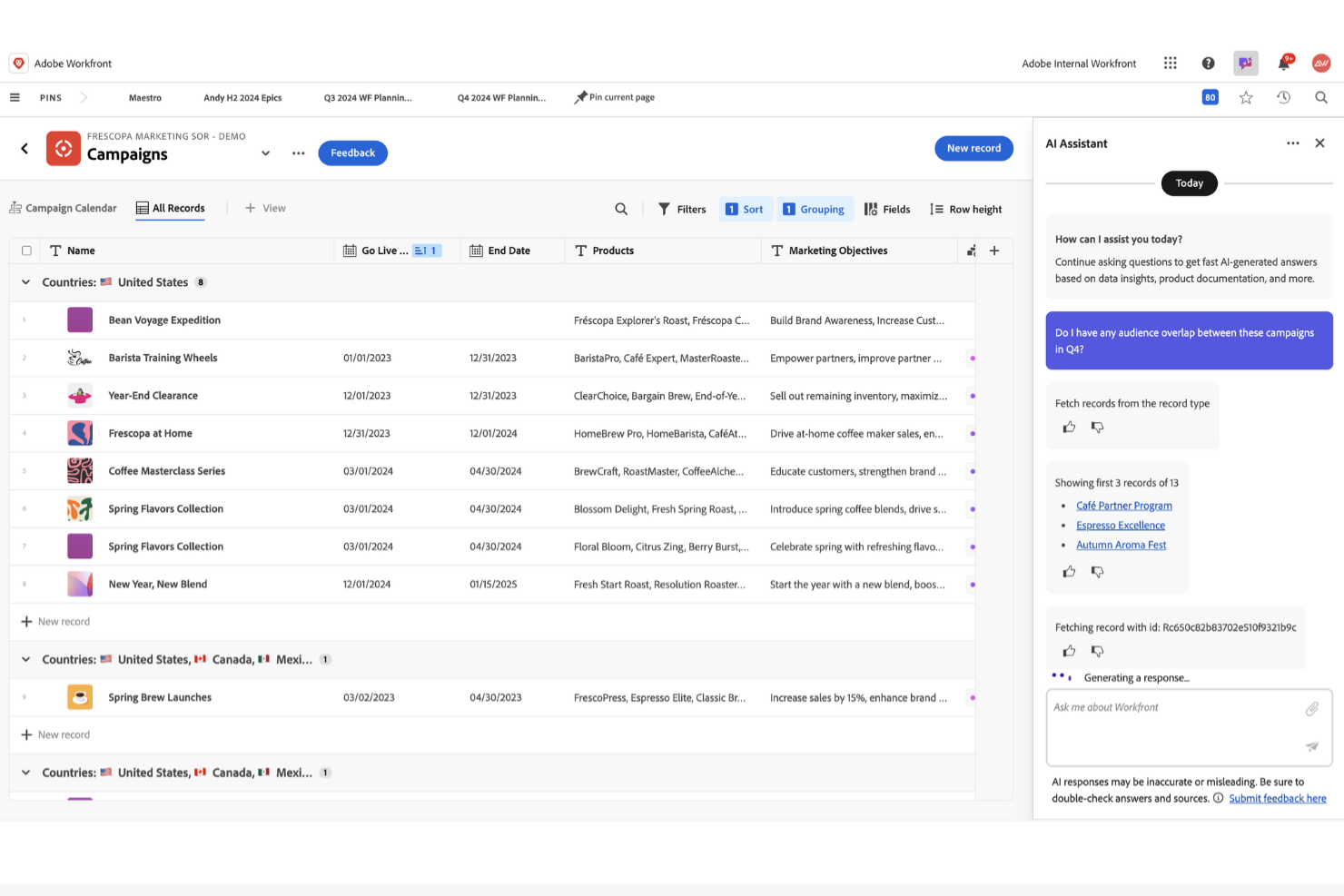Open the app switcher grid icon
This screenshot has height=896, width=1344.
pos(1171,64)
